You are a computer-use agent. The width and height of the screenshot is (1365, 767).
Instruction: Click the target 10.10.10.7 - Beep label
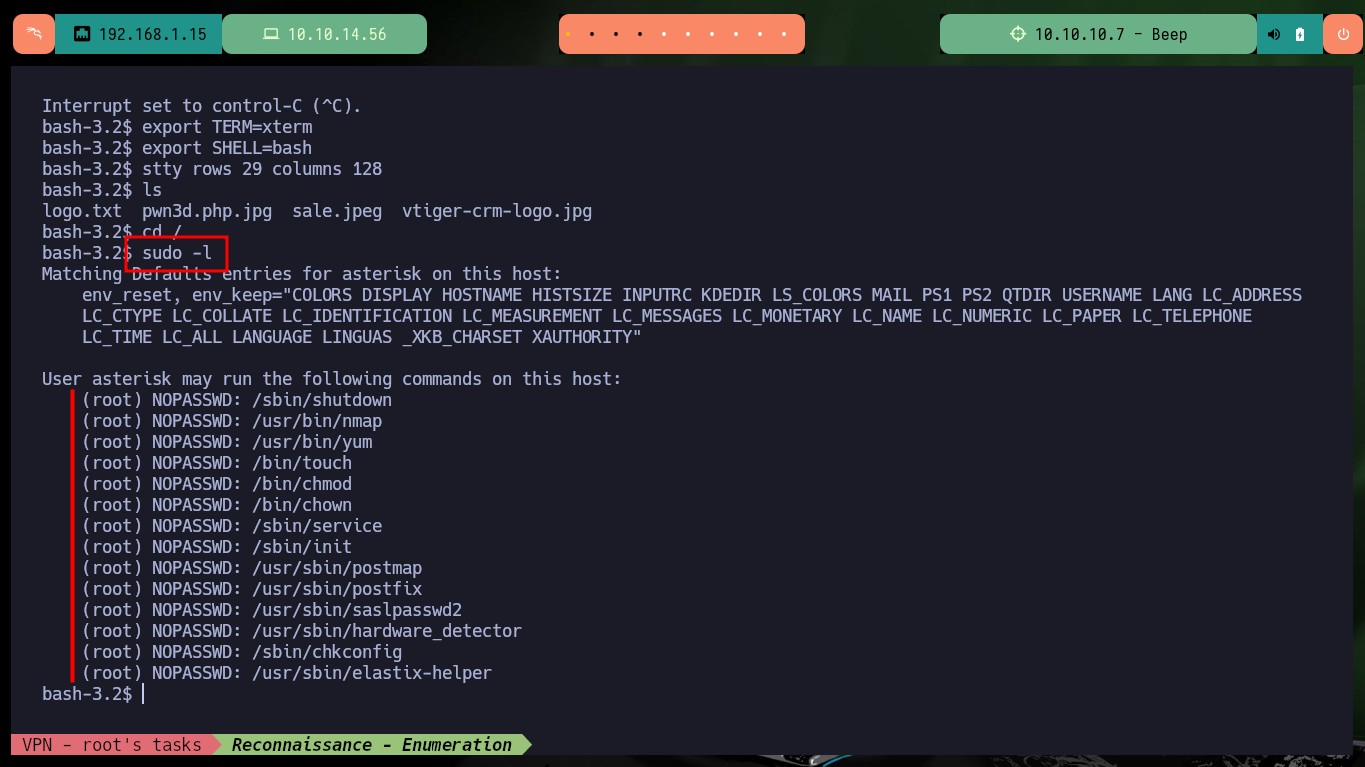1111,34
